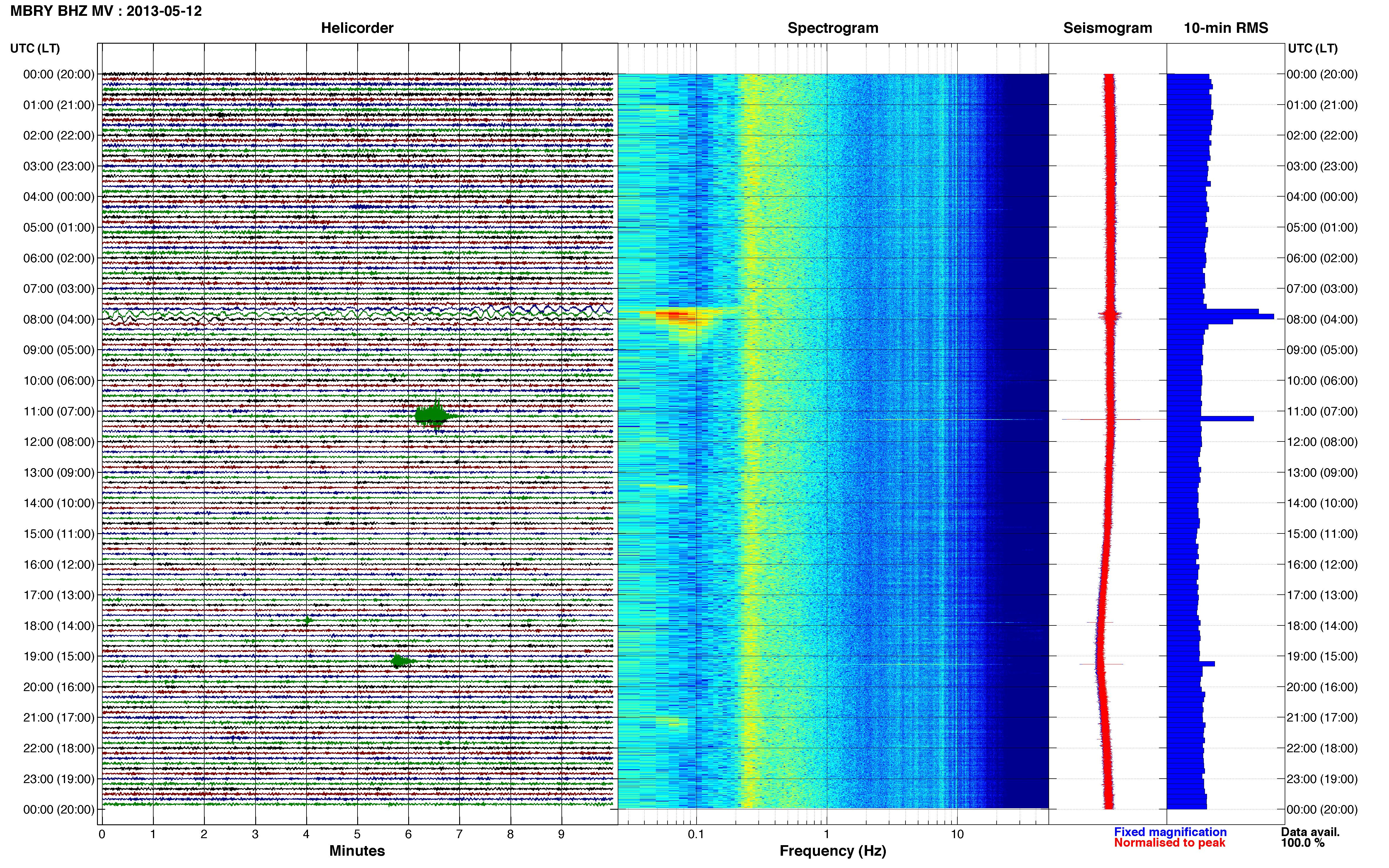This screenshot has width=1389, height=868.
Task: Click the '0.1' frequency tick label
Action: tap(696, 834)
